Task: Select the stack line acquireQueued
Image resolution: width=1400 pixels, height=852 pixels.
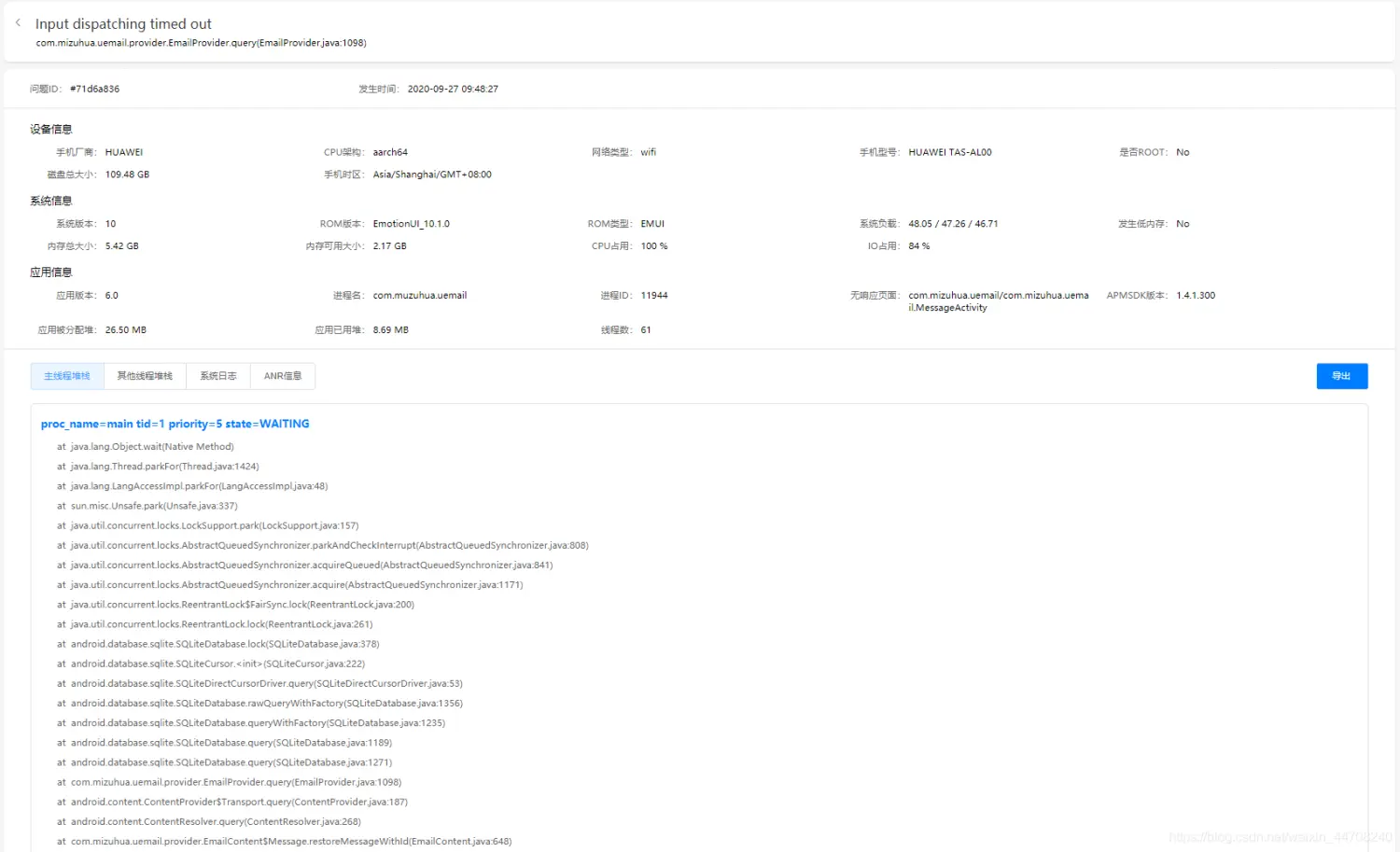Action: pyautogui.click(x=305, y=566)
